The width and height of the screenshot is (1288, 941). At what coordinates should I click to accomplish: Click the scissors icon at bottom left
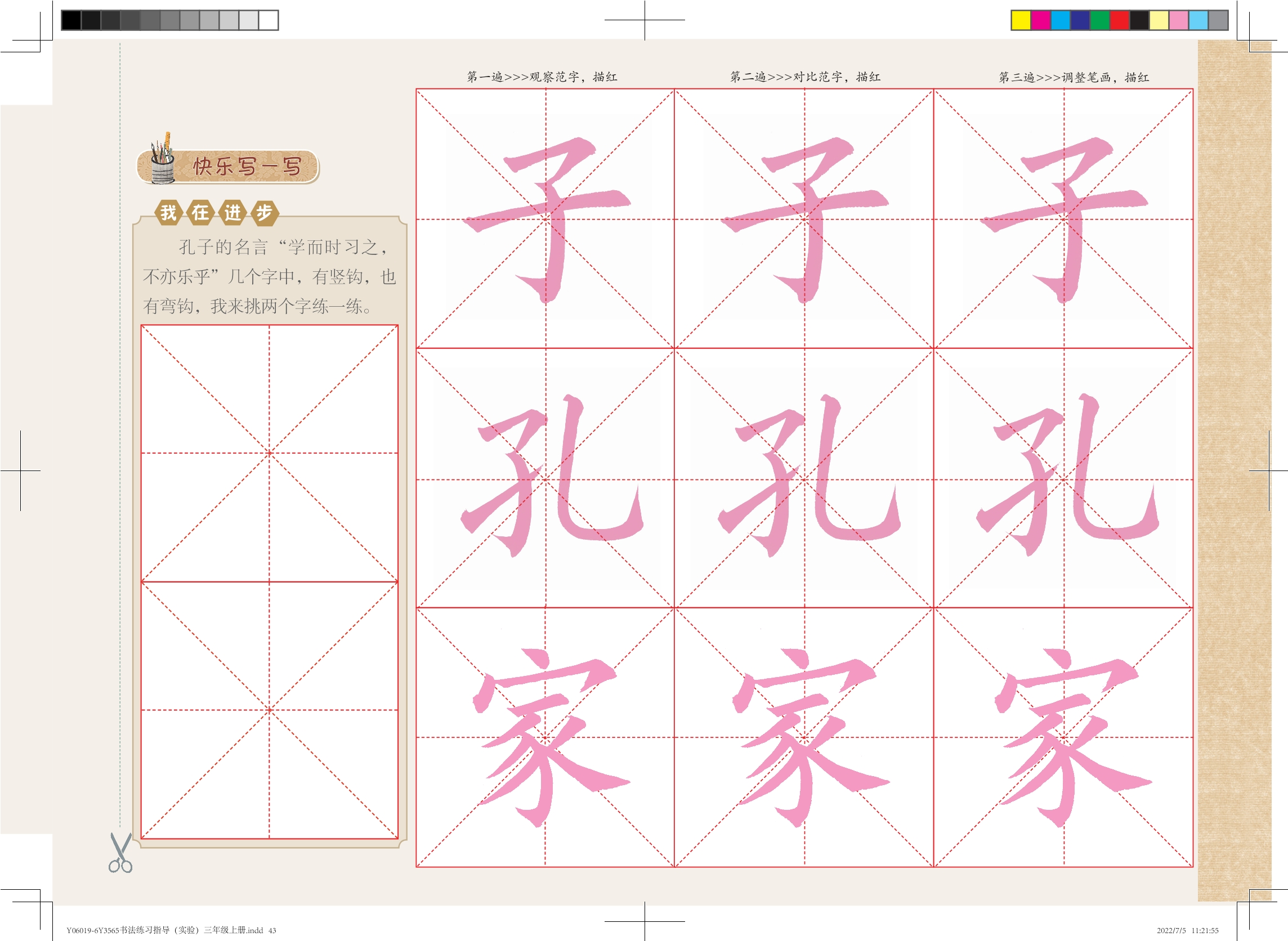click(x=120, y=853)
